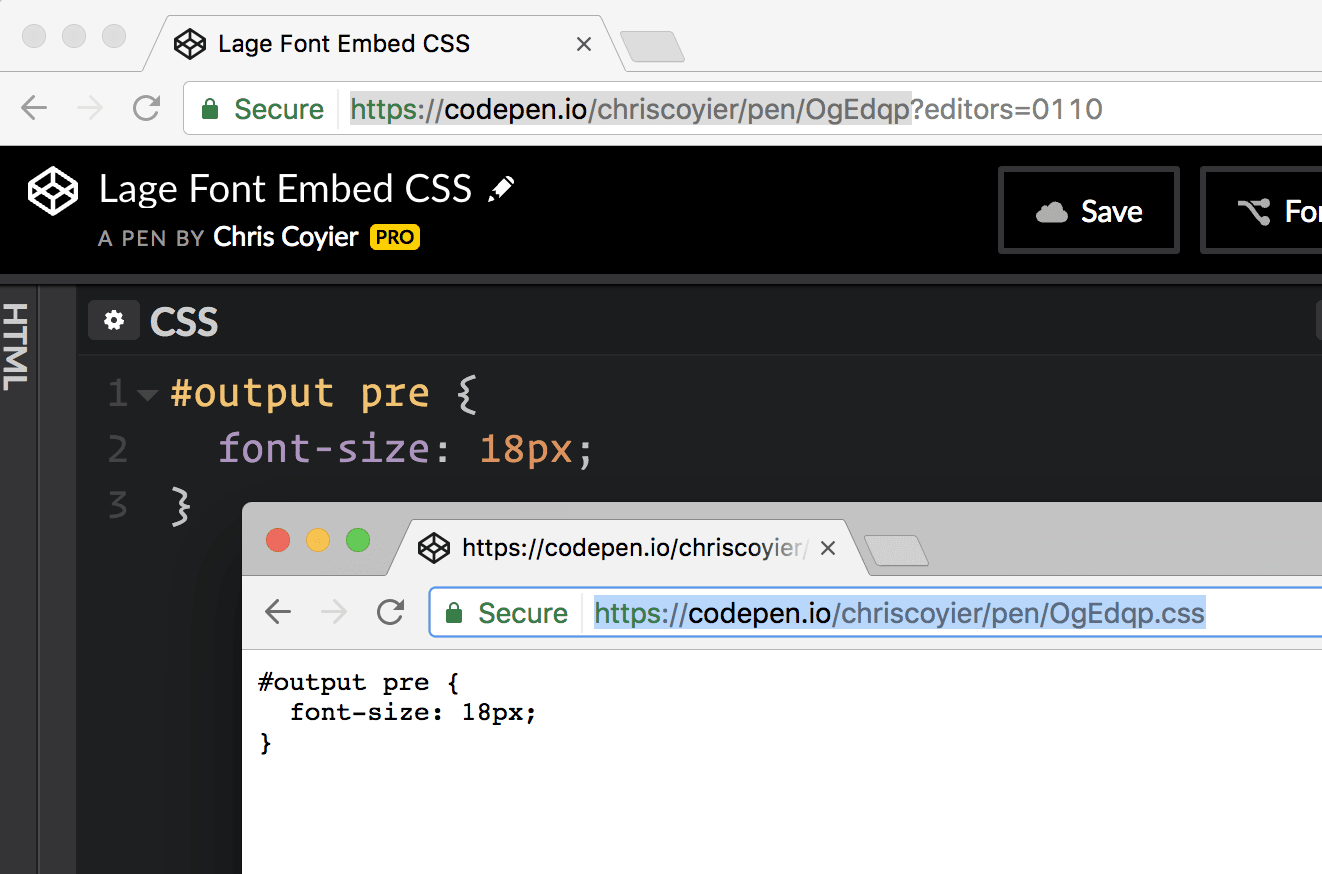The height and width of the screenshot is (874, 1322).
Task: Go forward in the front browser window
Action: pos(334,612)
